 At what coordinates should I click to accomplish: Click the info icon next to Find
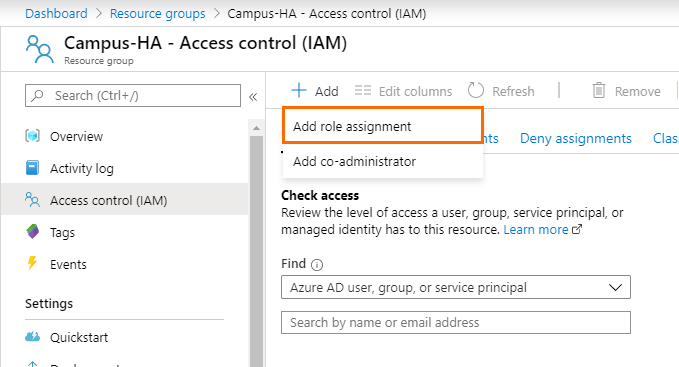click(x=317, y=265)
